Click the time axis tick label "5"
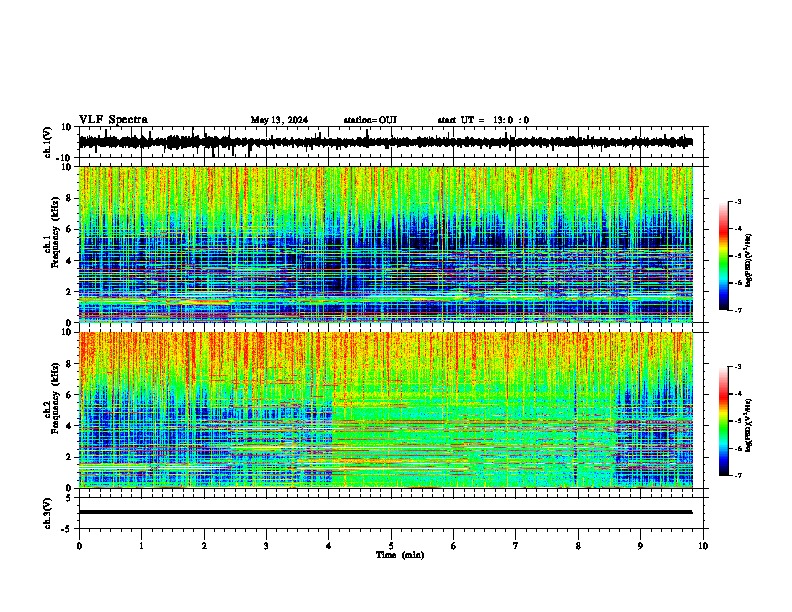The height and width of the screenshot is (612, 792). click(x=391, y=546)
